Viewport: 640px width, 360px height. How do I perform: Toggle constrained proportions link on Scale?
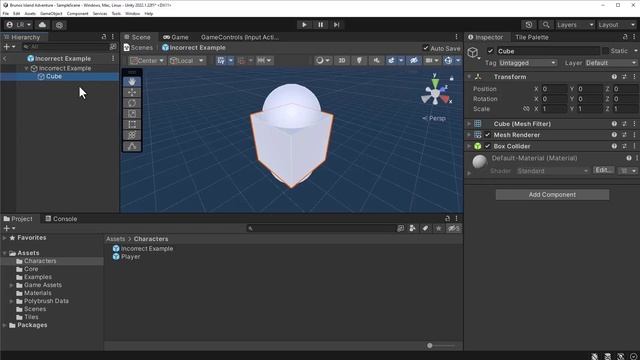[526, 109]
